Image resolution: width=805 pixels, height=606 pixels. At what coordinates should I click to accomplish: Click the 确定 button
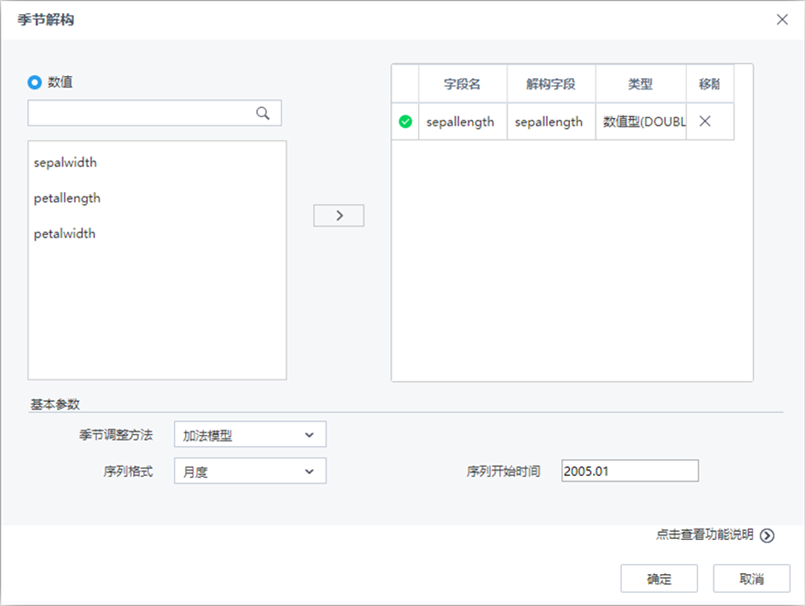tap(659, 578)
